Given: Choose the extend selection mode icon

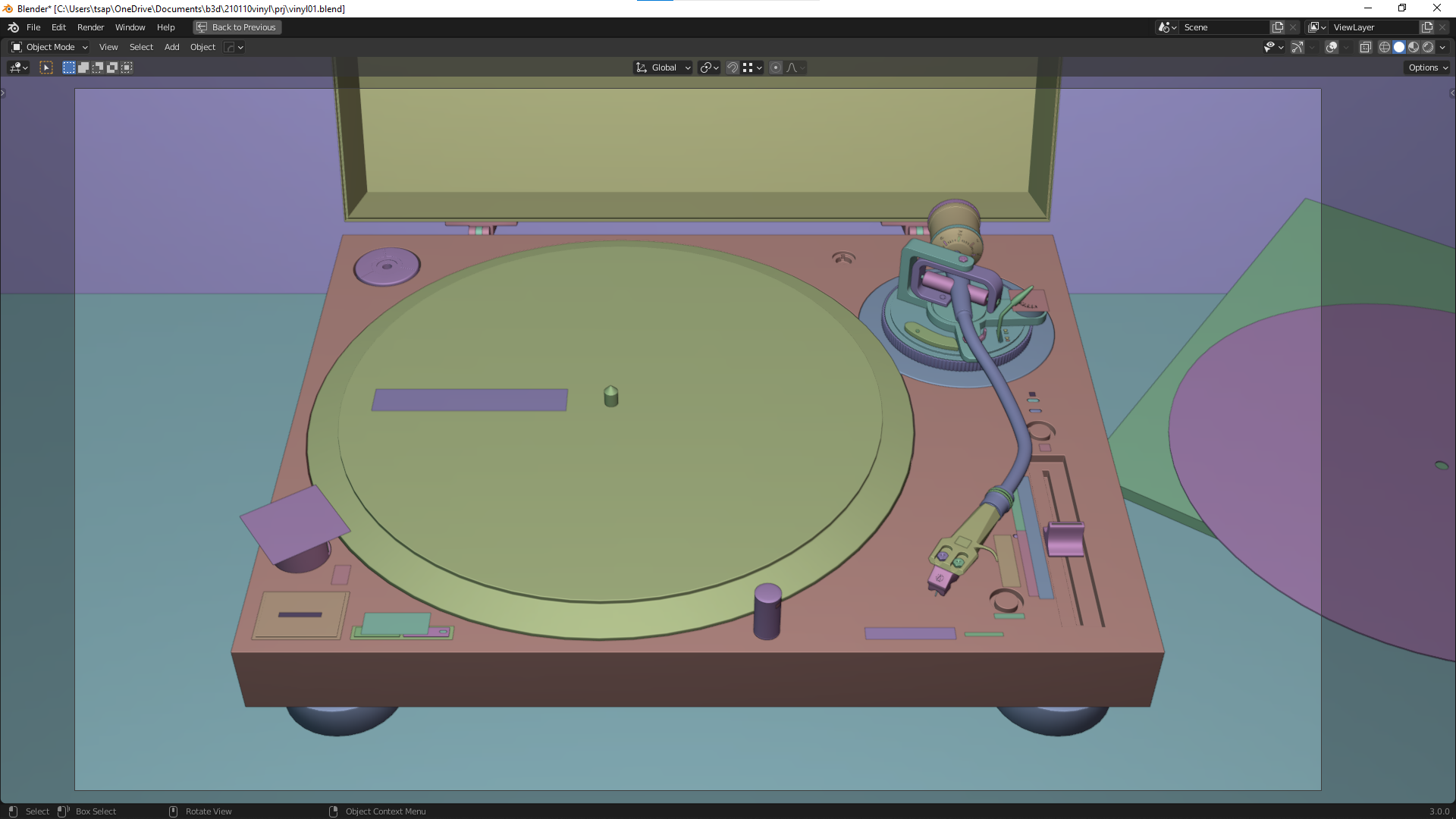Looking at the screenshot, I should [83, 67].
